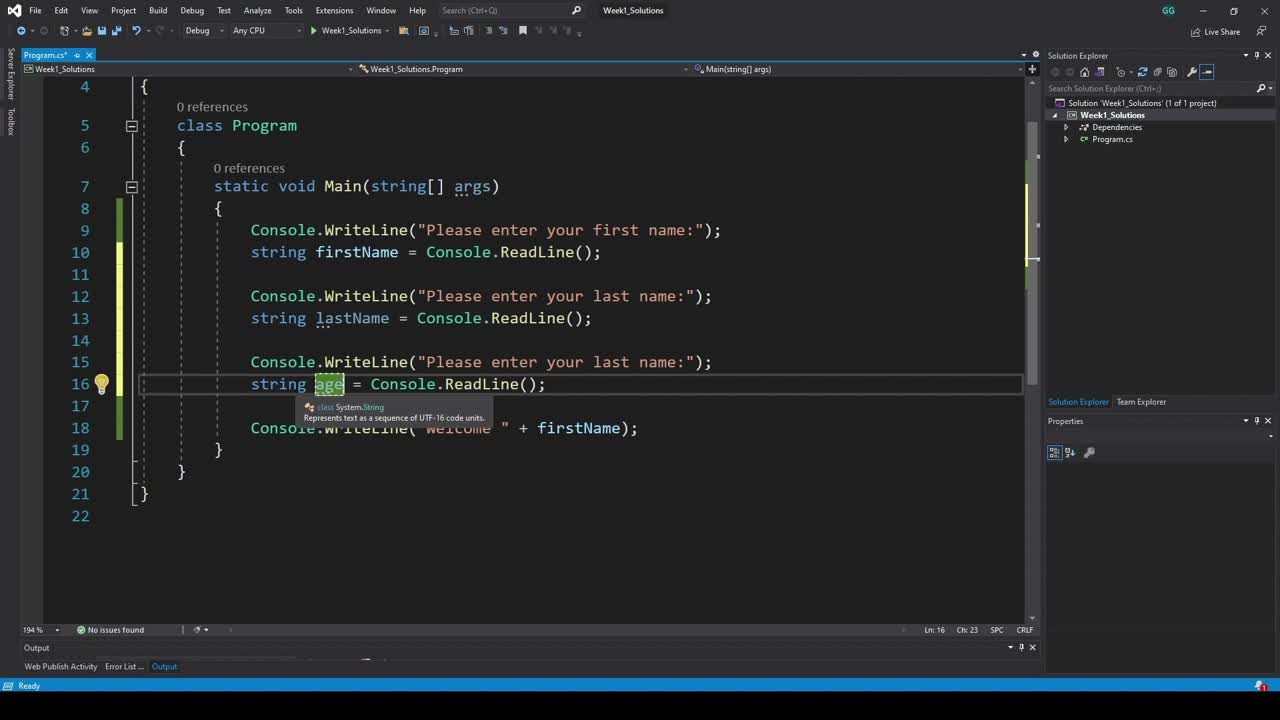Viewport: 1280px width, 720px height.
Task: Click the bookmark toolbar icon
Action: 522,31
